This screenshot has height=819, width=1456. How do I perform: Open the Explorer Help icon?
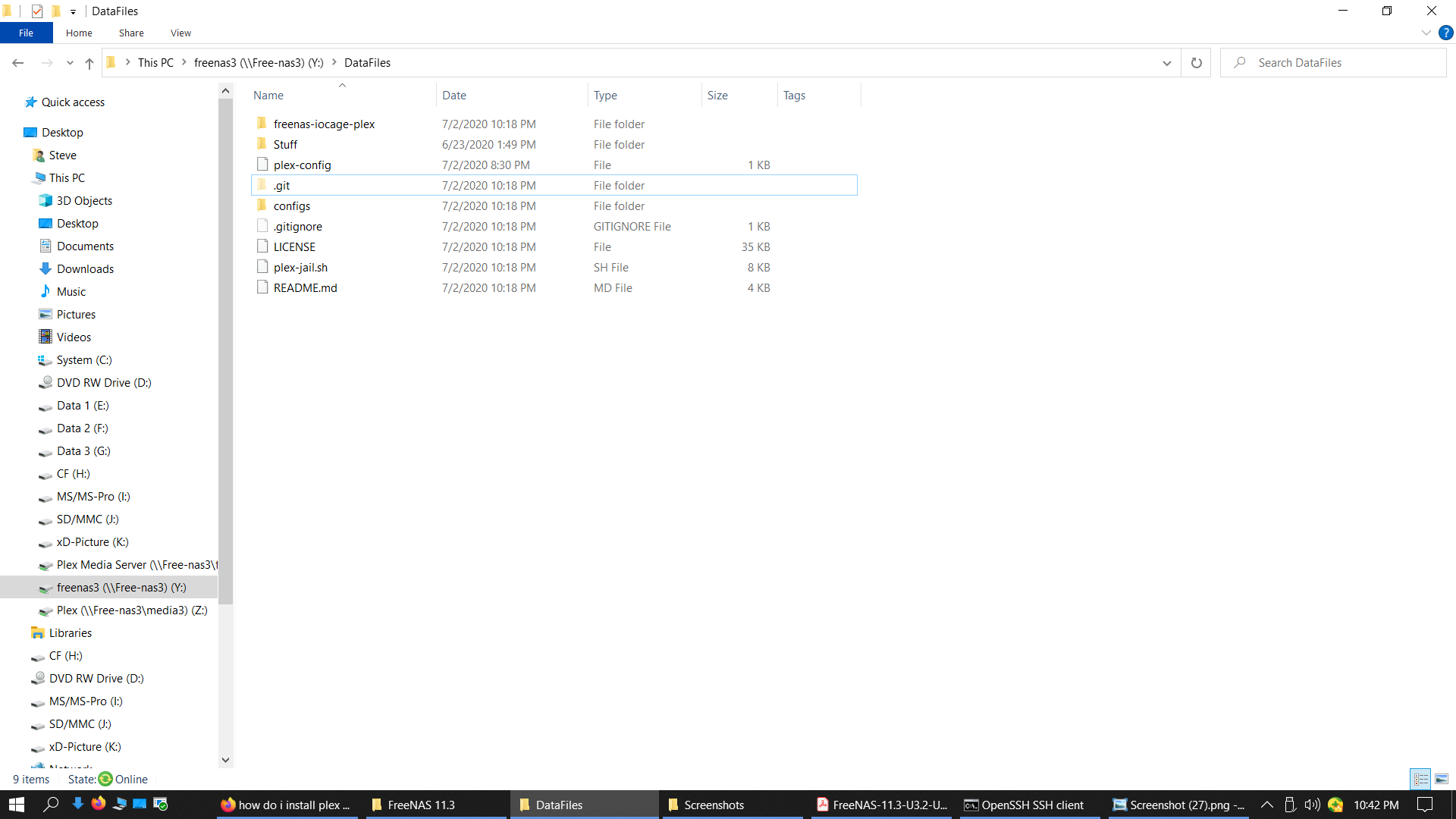click(x=1446, y=33)
